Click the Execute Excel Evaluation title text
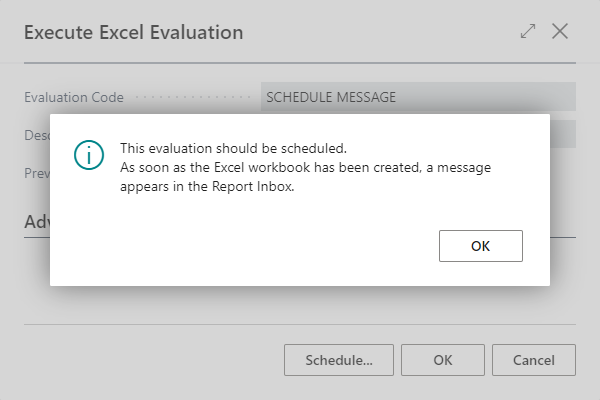600x400 pixels. (133, 32)
